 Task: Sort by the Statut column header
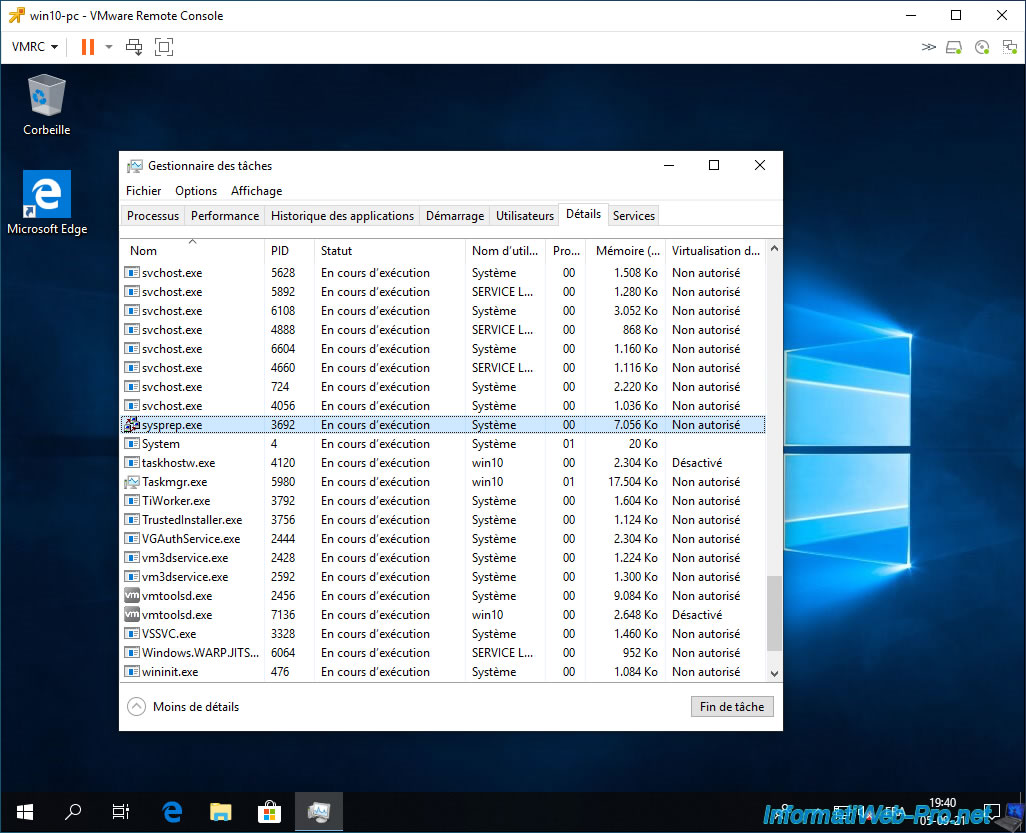pyautogui.click(x=389, y=251)
